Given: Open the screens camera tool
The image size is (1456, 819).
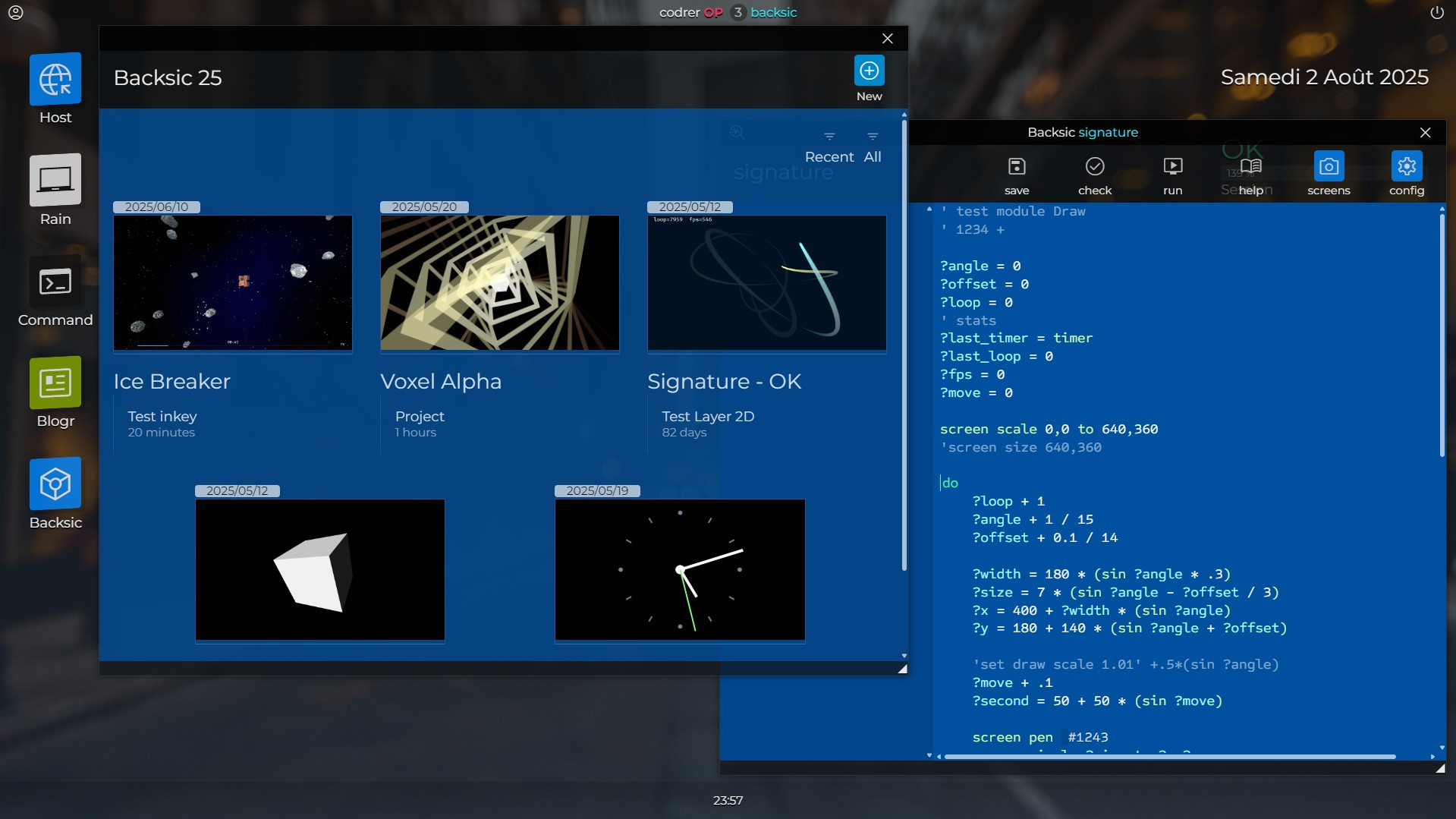Looking at the screenshot, I should pyautogui.click(x=1329, y=167).
